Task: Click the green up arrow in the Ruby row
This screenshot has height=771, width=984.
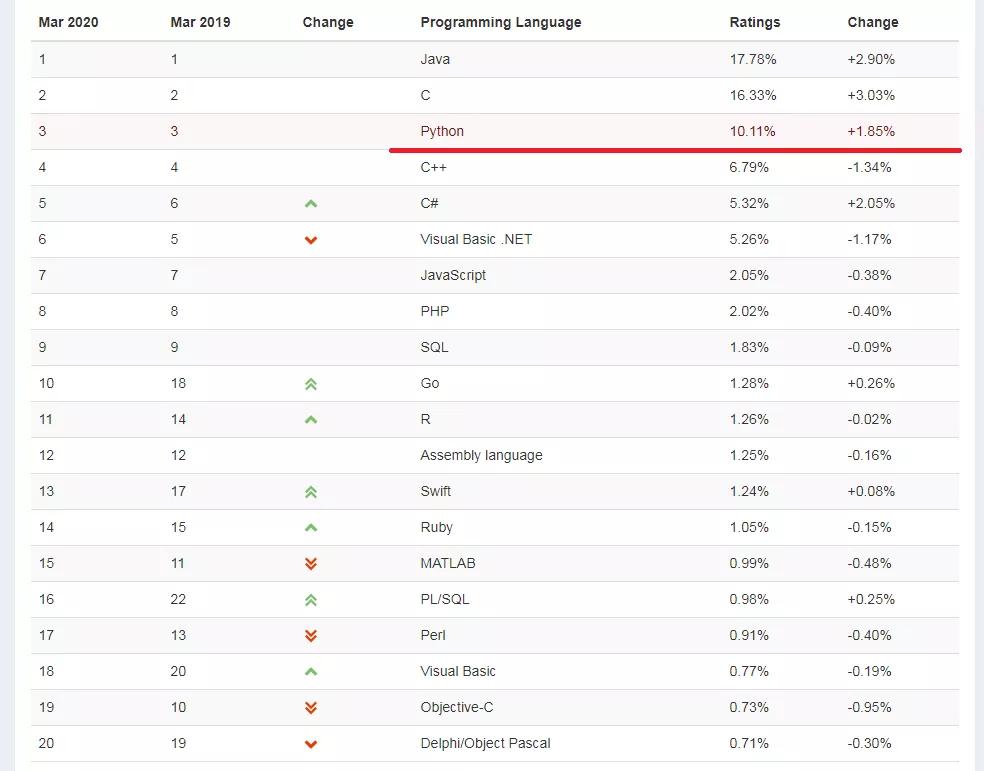Action: pos(311,528)
